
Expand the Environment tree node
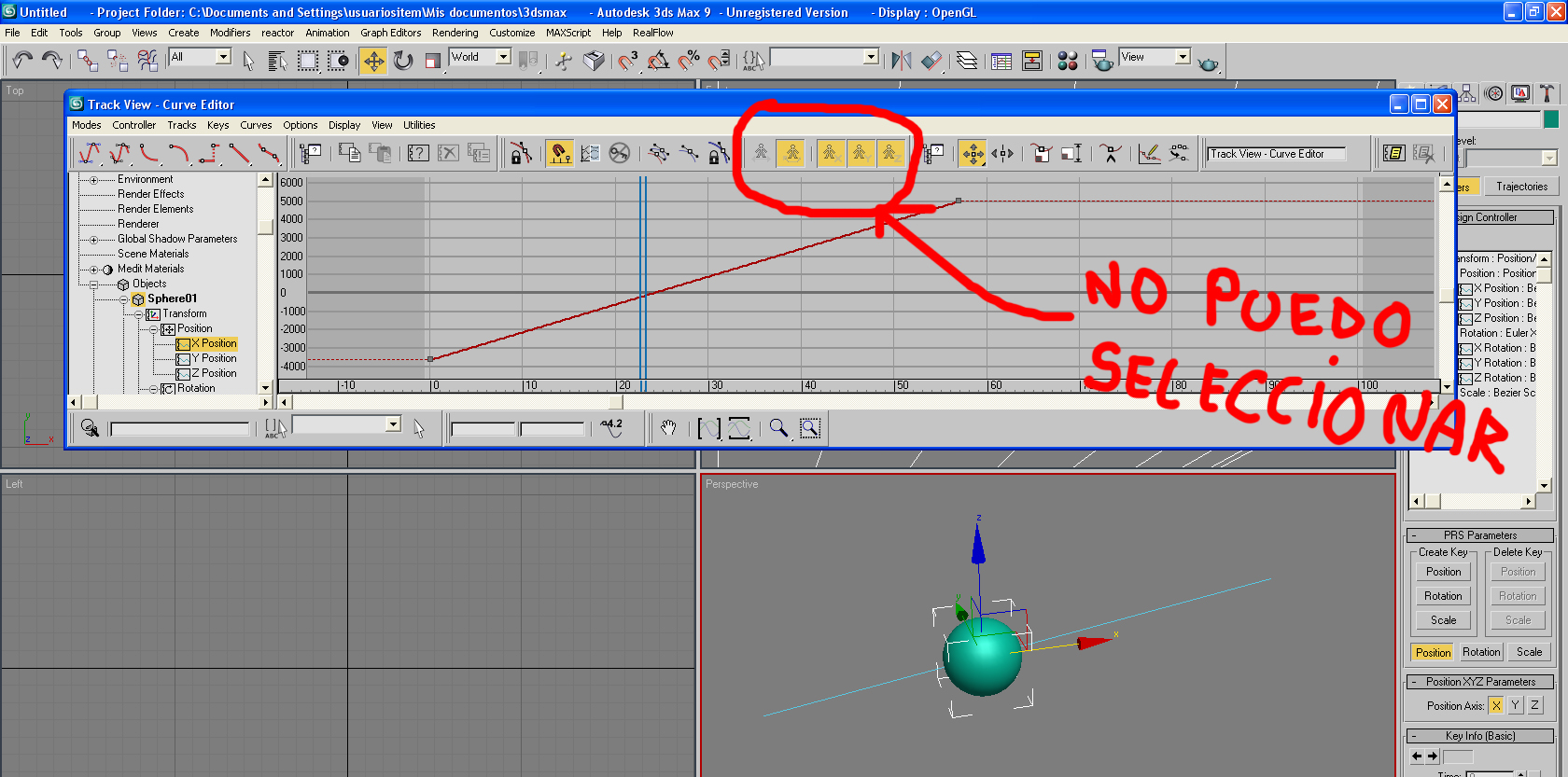coord(93,180)
